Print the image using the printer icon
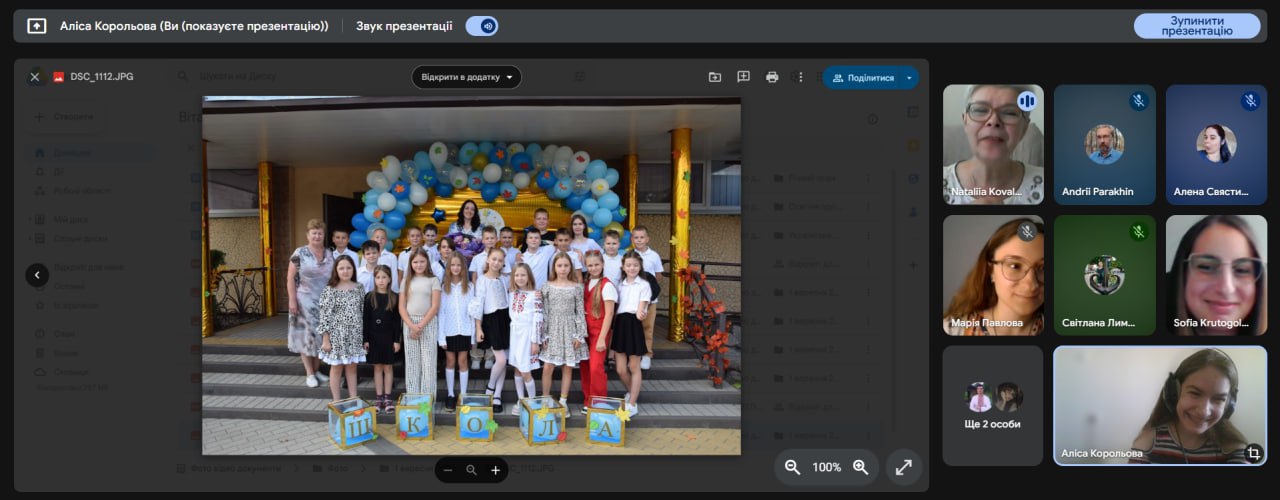This screenshot has height=500, width=1280. 772,77
